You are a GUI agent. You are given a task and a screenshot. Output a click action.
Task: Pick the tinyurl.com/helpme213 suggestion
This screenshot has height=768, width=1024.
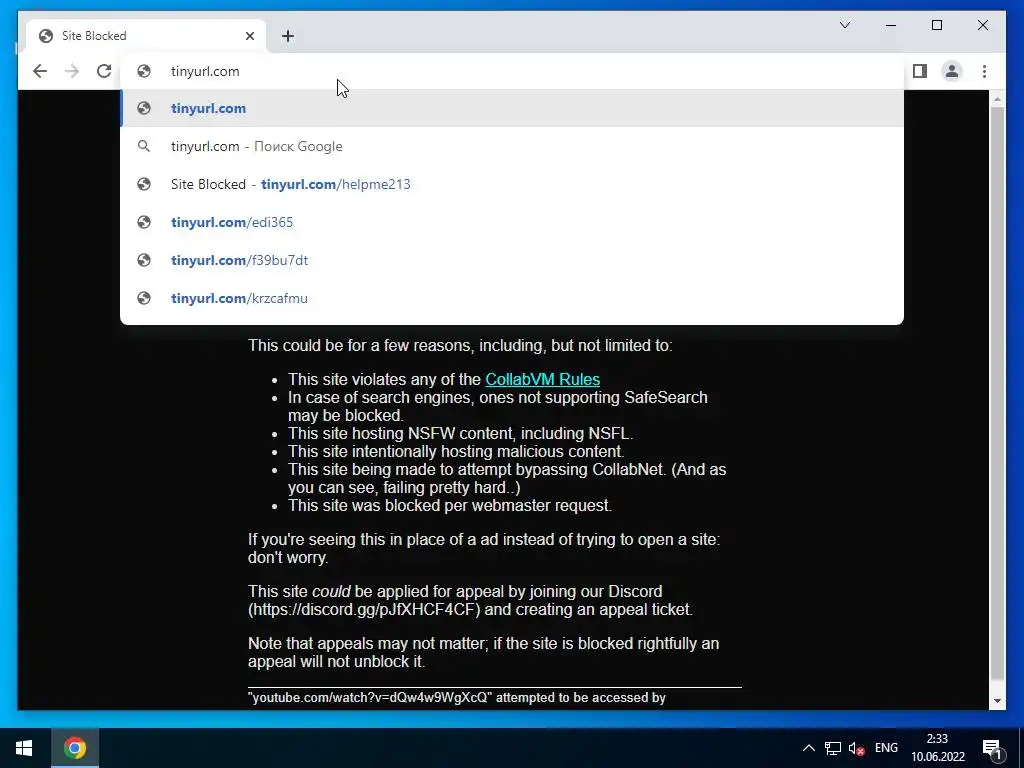(x=512, y=184)
